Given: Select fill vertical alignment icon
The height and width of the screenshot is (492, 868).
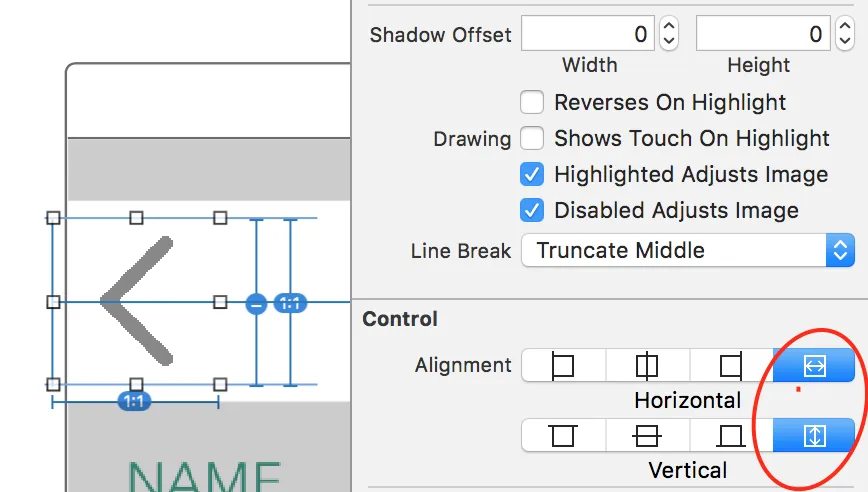Looking at the screenshot, I should 814,436.
